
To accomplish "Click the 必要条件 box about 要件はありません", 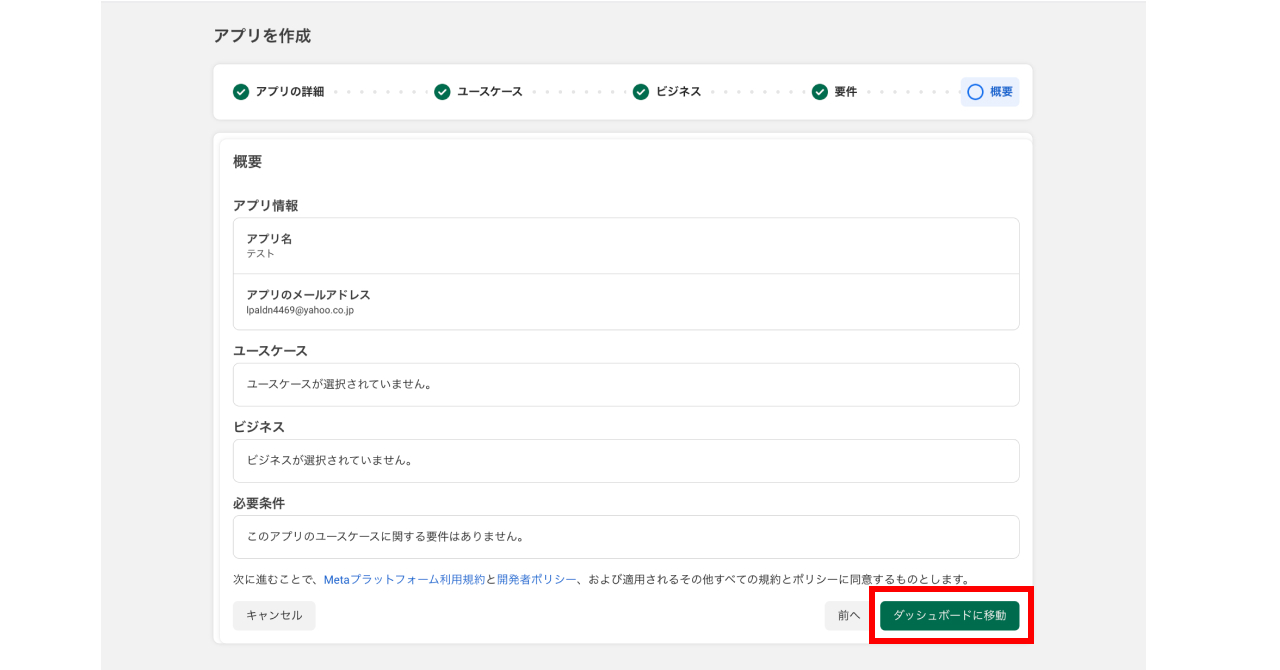I will point(626,537).
